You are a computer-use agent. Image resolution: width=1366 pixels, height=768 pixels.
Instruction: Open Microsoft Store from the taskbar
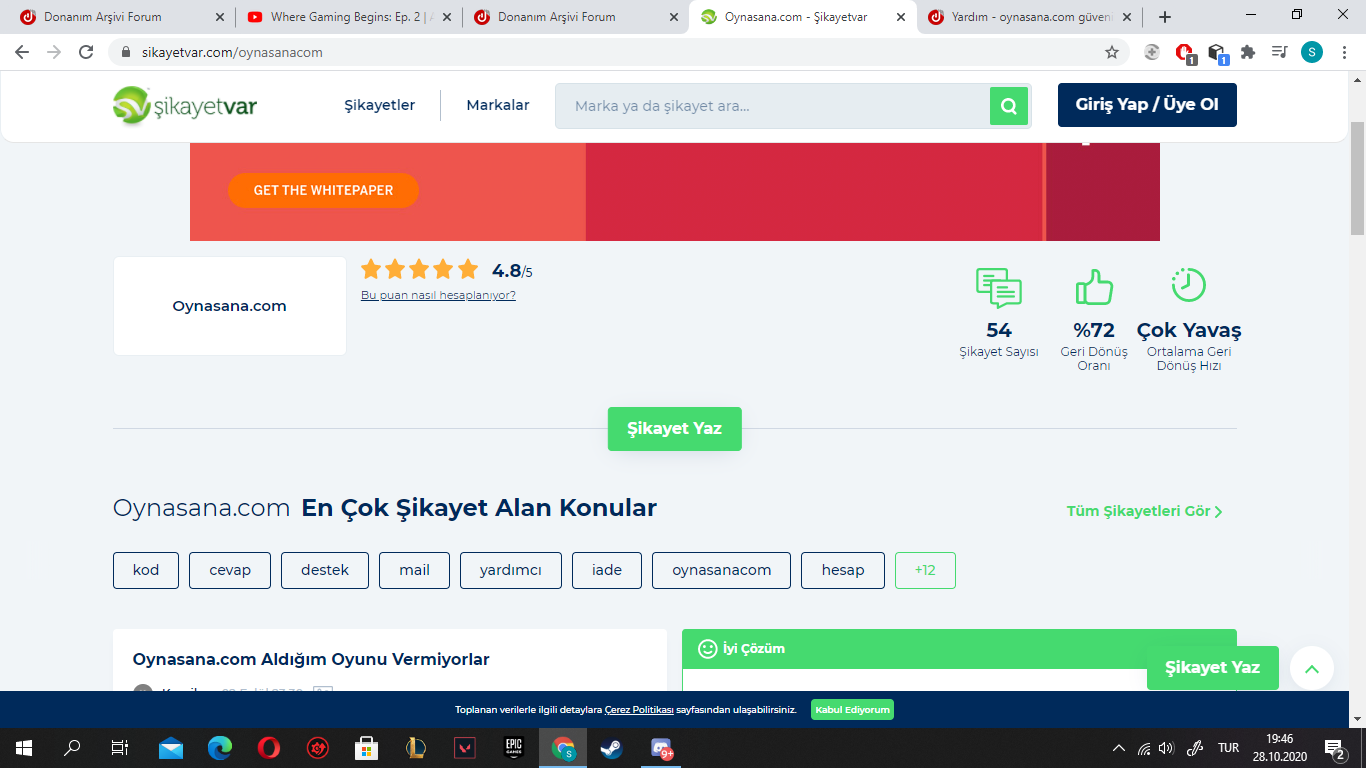tap(367, 747)
